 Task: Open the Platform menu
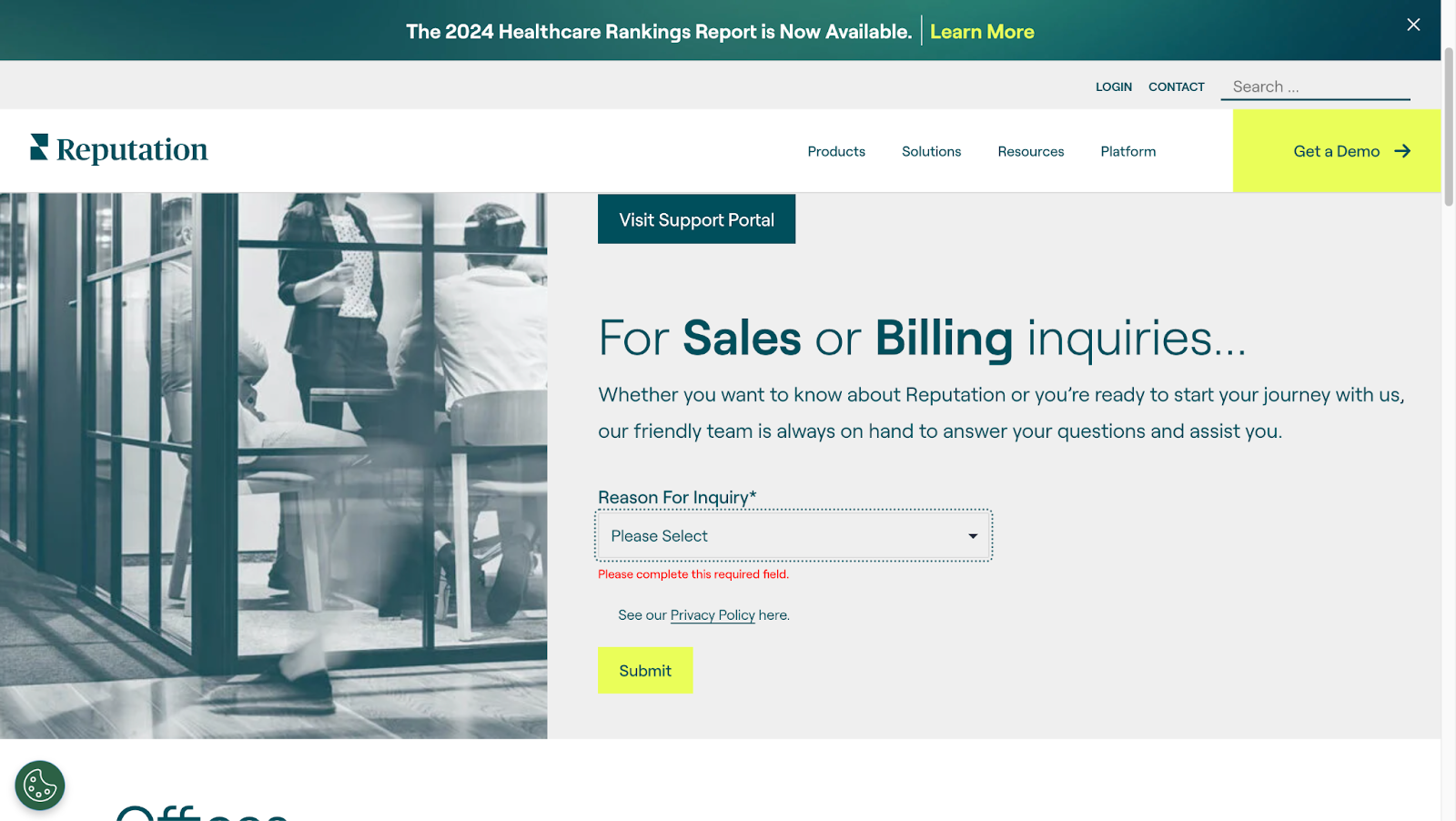coord(1128,151)
